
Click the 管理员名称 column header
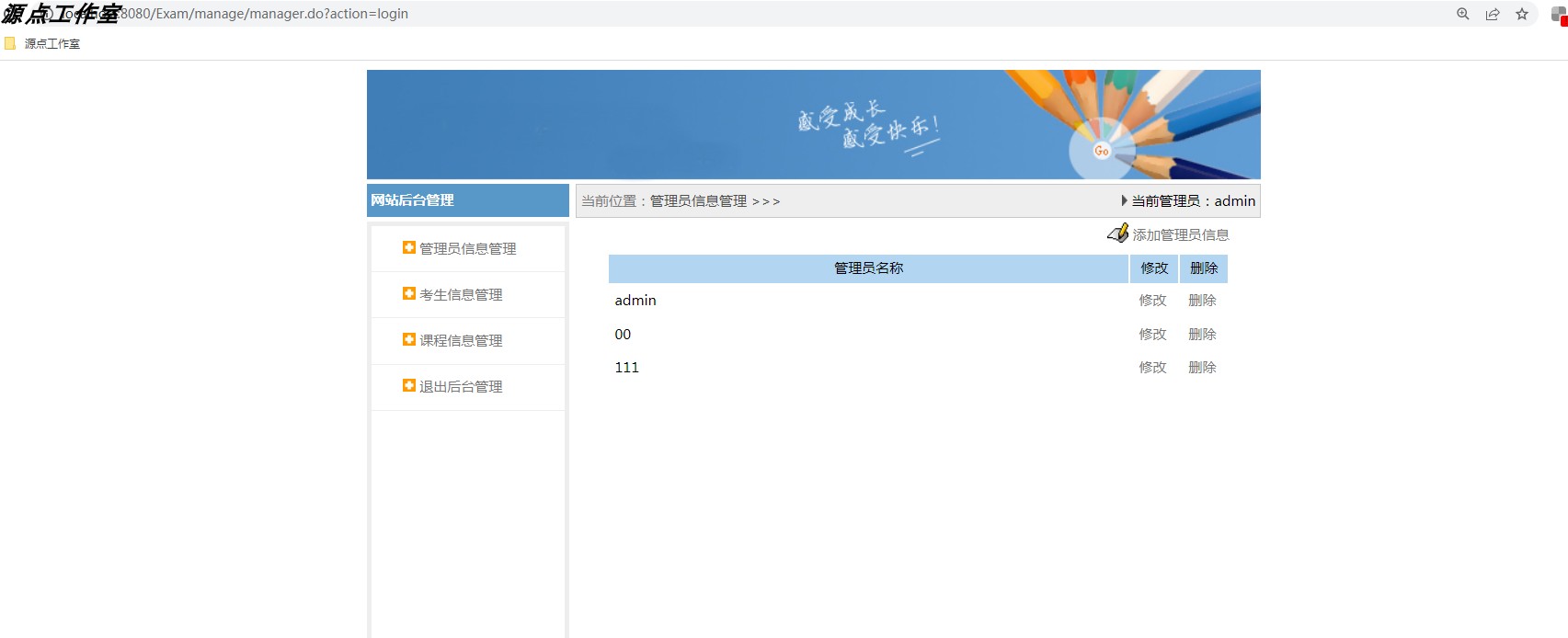868,268
